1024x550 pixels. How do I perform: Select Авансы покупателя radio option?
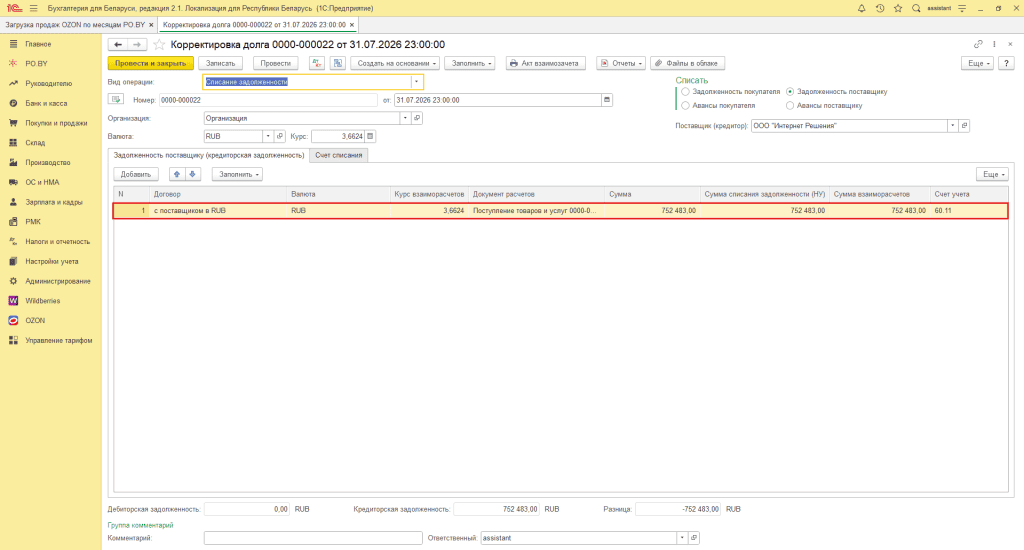point(685,105)
